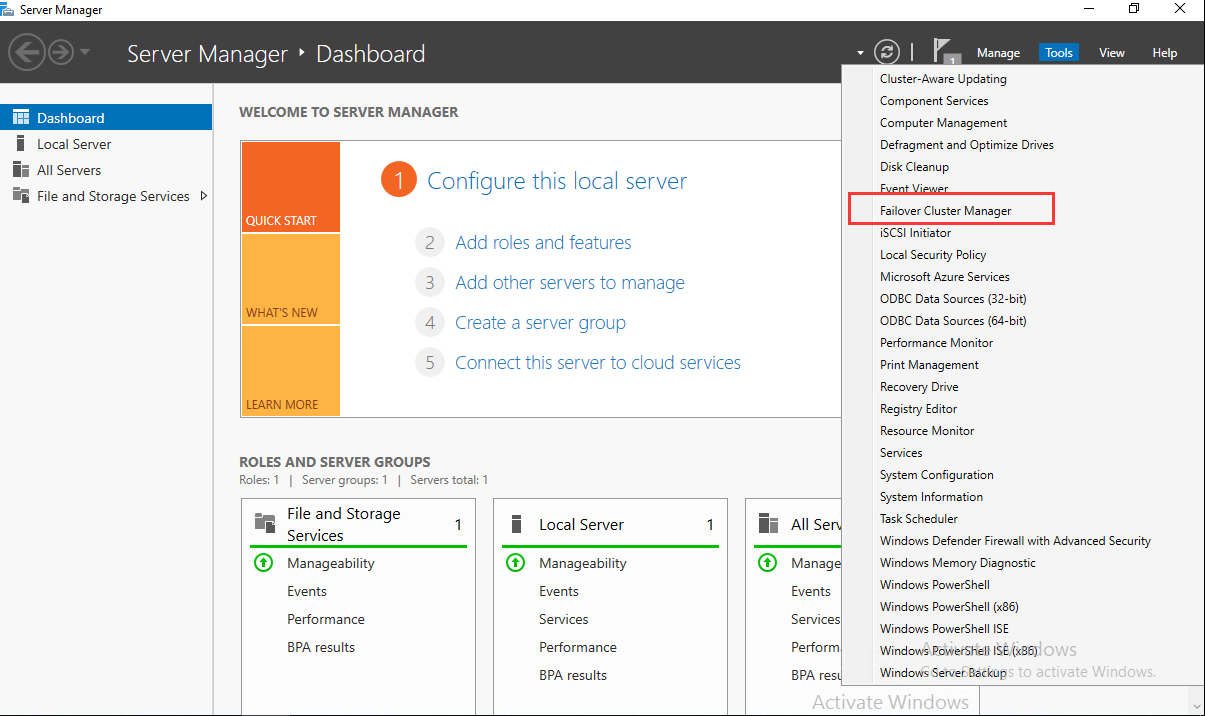Click Create a server group link
Viewport: 1205px width, 716px height.
click(540, 323)
